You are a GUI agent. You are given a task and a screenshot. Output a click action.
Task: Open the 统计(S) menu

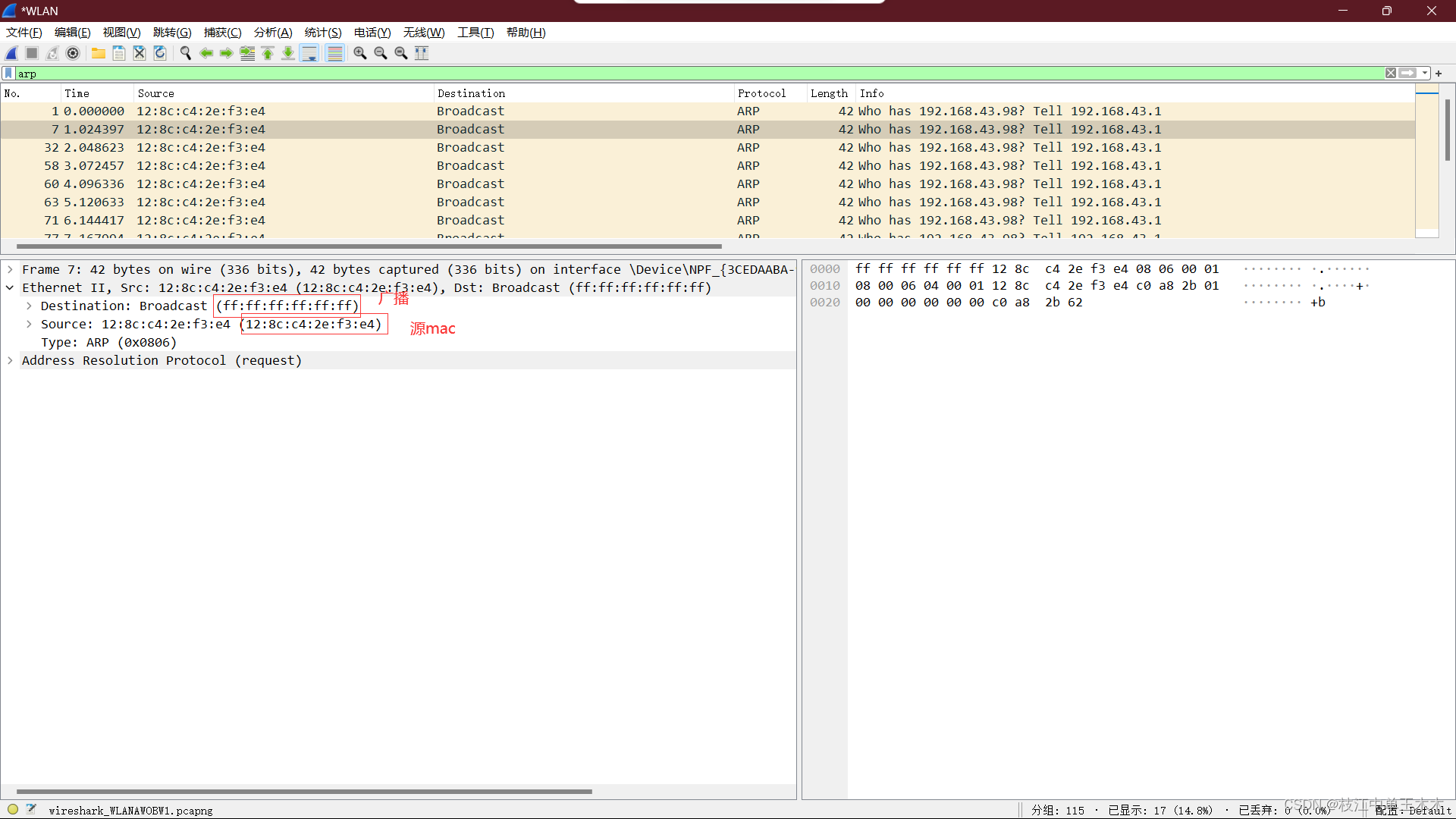pos(323,33)
